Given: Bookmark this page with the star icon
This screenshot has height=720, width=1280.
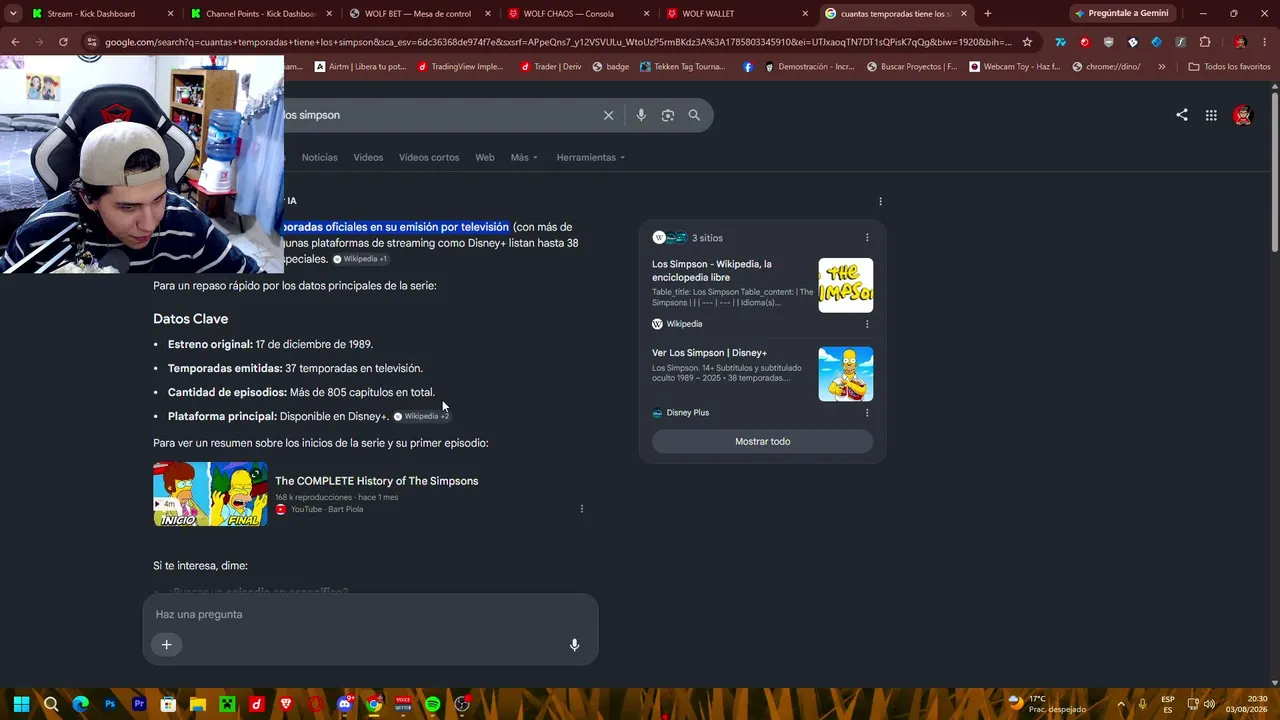Looking at the screenshot, I should coord(1027,42).
